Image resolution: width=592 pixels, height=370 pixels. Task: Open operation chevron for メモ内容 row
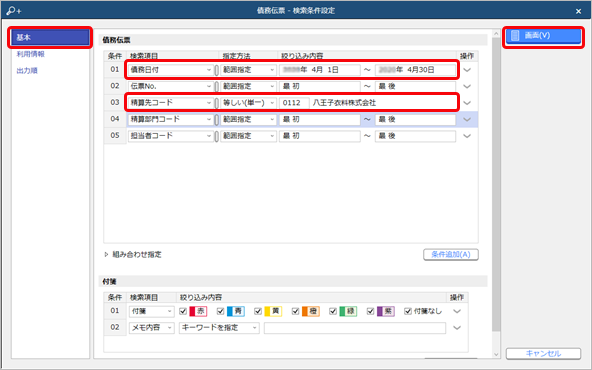pos(457,328)
